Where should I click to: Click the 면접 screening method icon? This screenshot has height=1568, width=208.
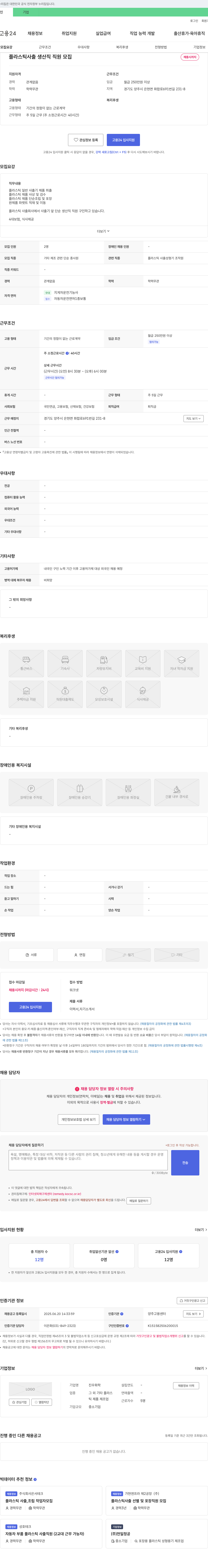click(80, 955)
